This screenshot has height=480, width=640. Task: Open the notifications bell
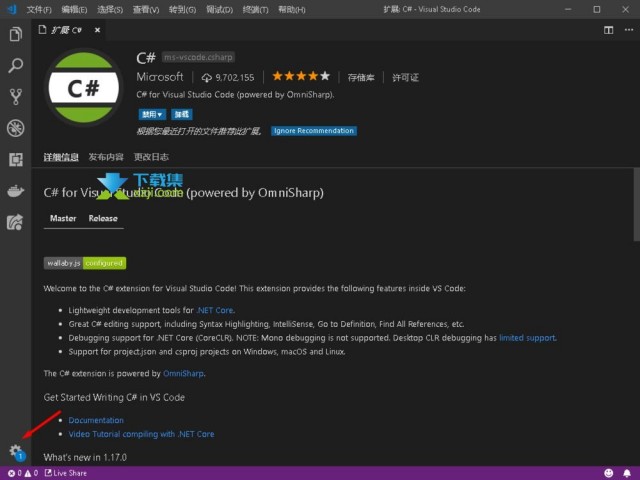(627, 473)
